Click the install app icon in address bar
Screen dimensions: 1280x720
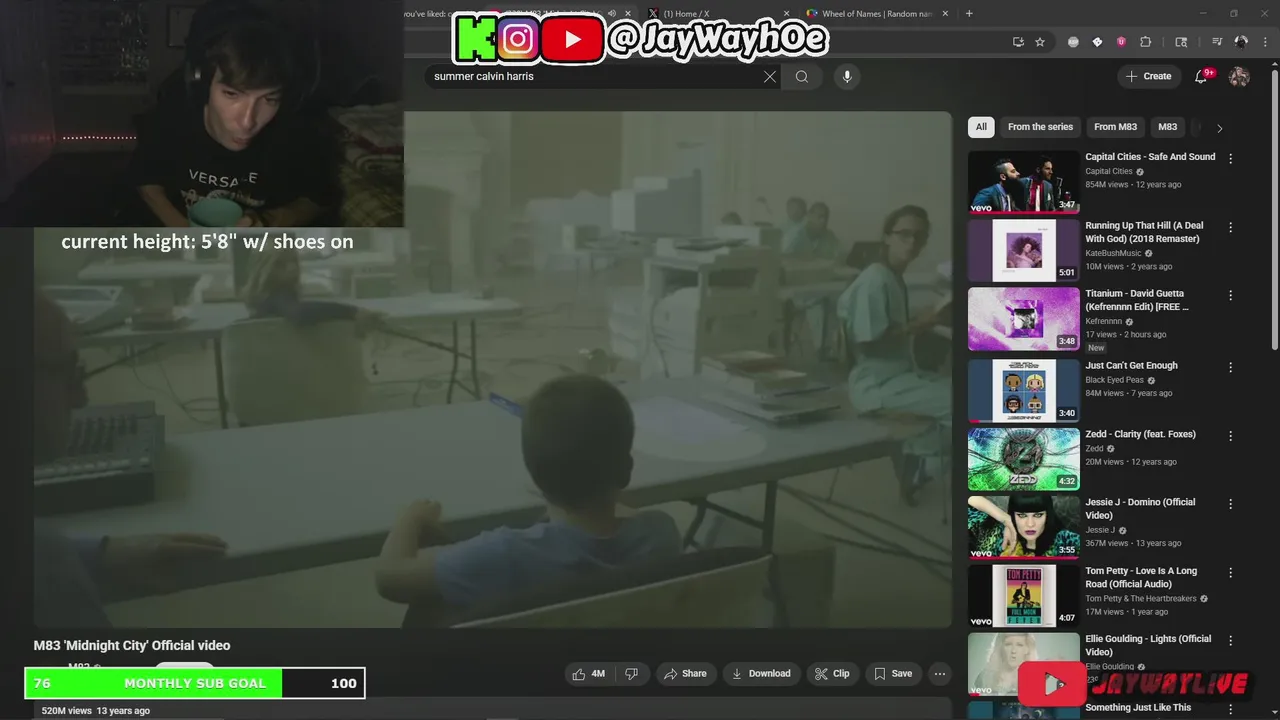point(1018,42)
